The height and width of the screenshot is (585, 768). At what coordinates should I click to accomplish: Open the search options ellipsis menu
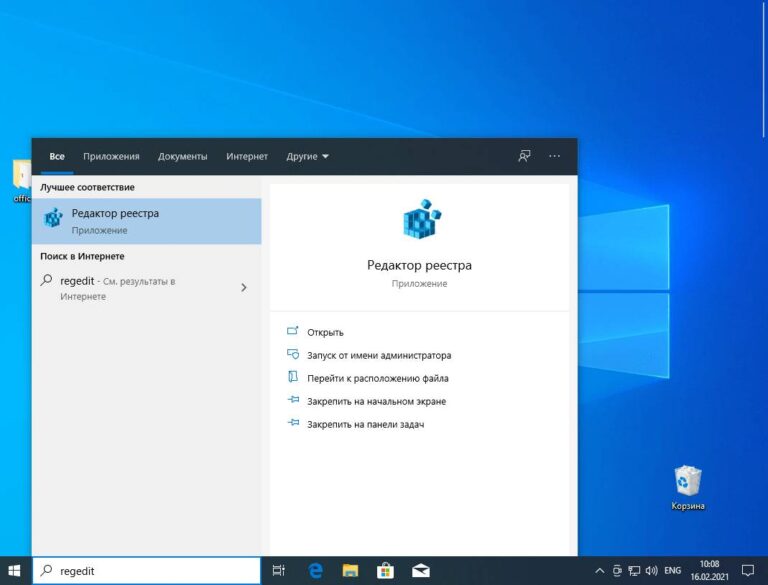click(554, 156)
